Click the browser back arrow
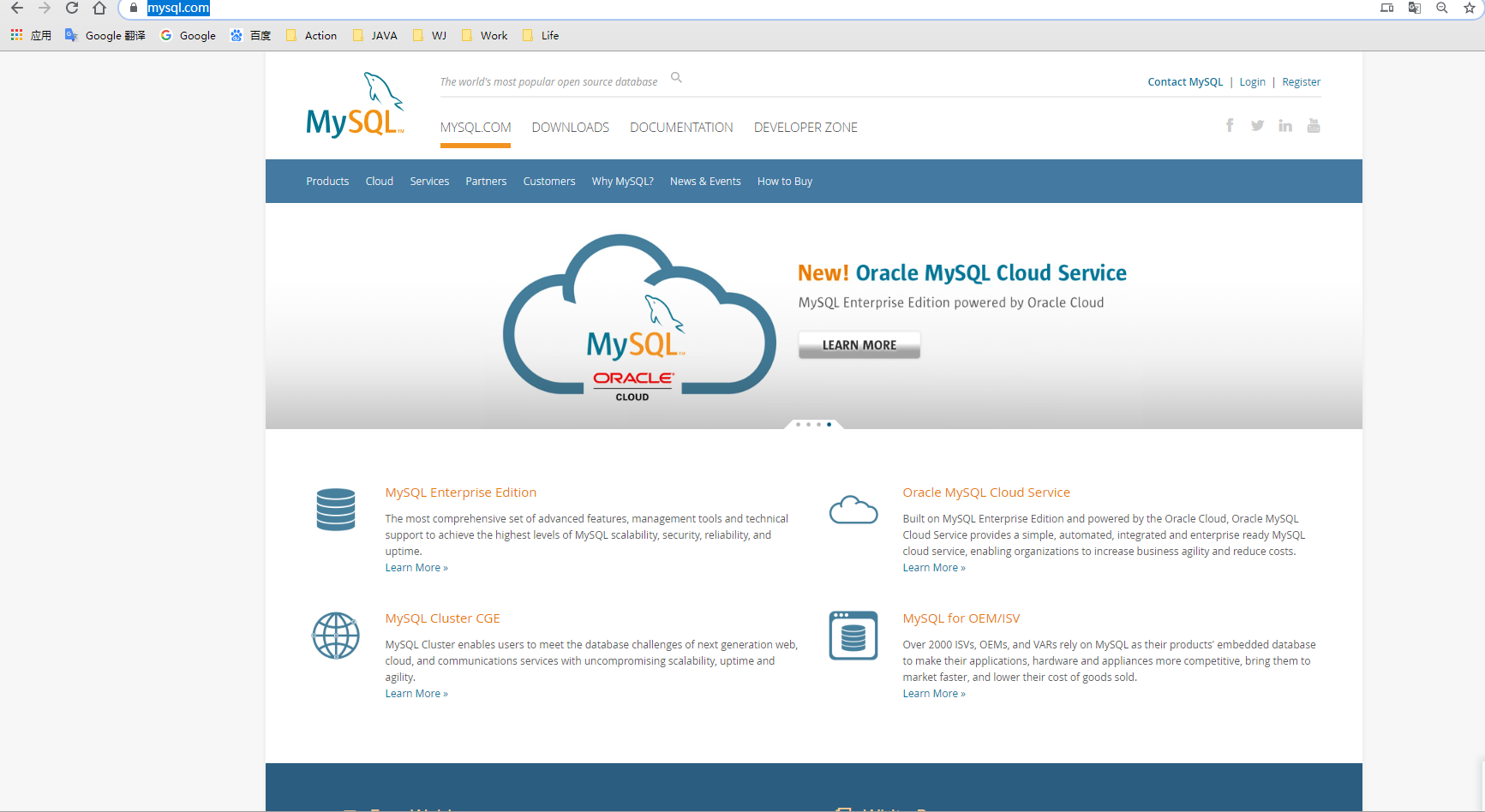Screen dimensions: 1485x812 coord(17,8)
